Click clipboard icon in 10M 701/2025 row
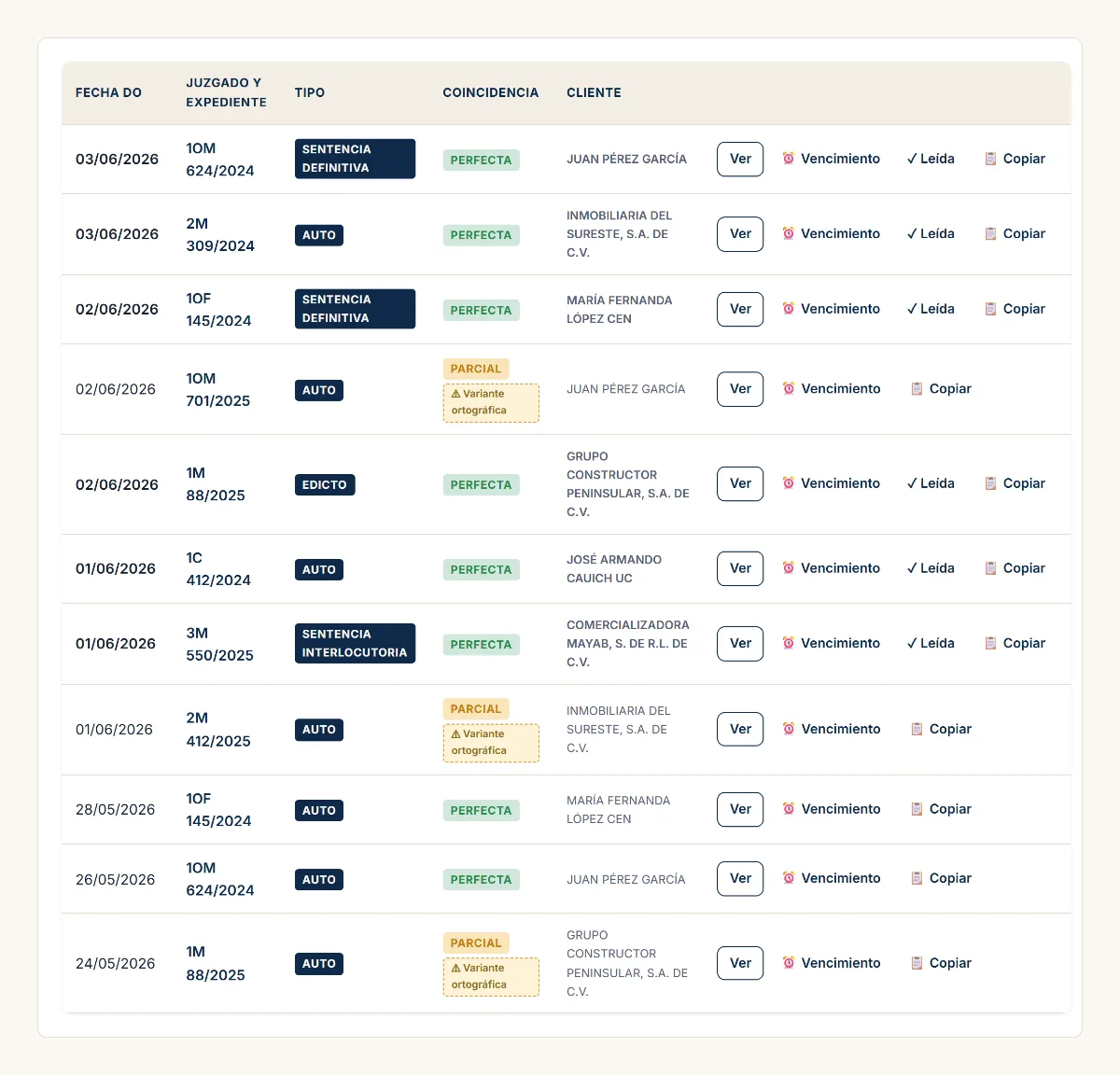 917,389
